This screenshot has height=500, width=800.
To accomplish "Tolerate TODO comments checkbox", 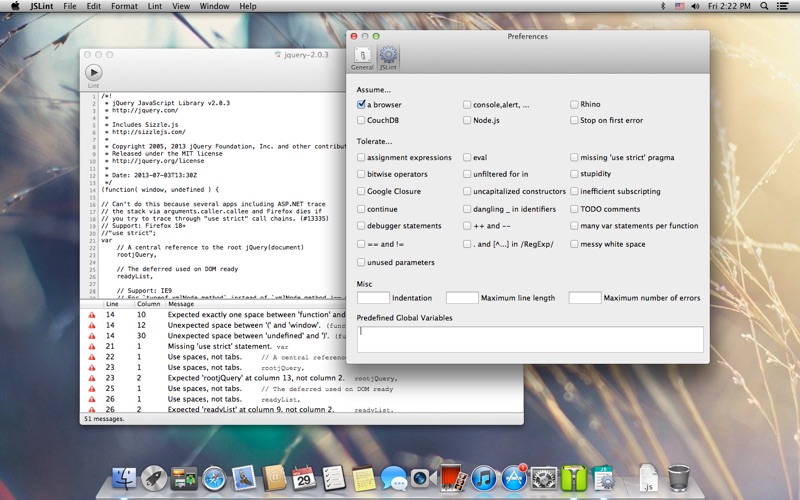I will click(x=574, y=209).
